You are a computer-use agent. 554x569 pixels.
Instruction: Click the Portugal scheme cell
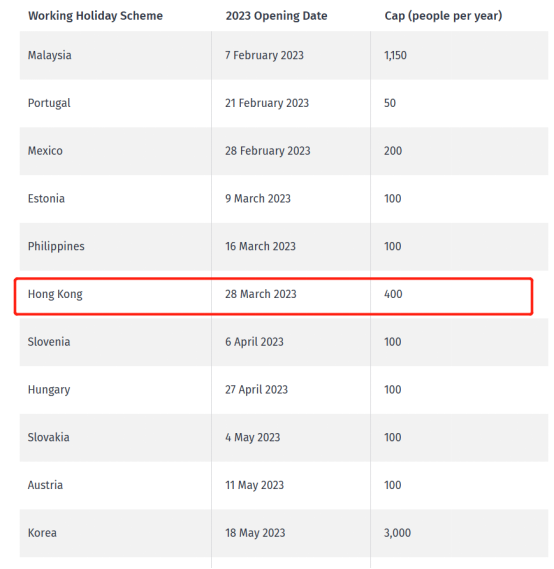click(x=49, y=103)
